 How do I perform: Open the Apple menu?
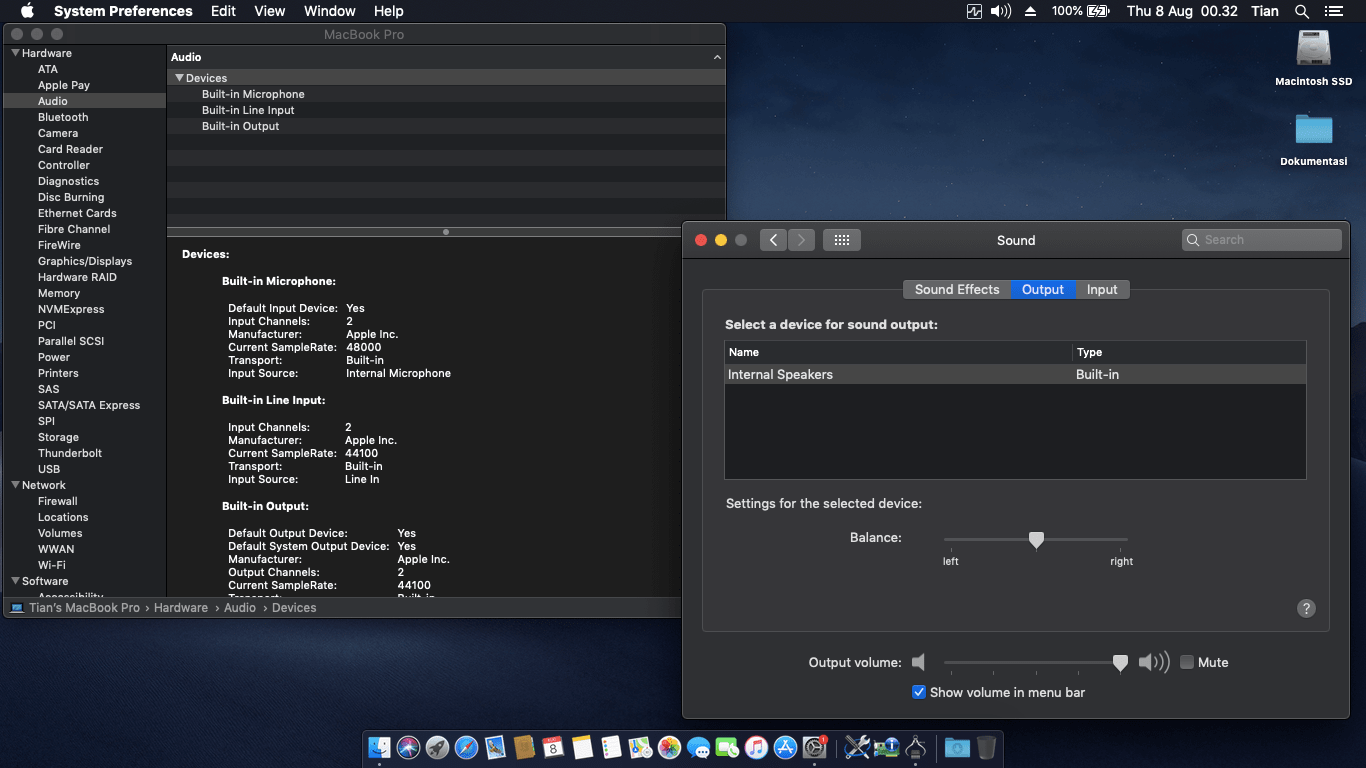(27, 11)
